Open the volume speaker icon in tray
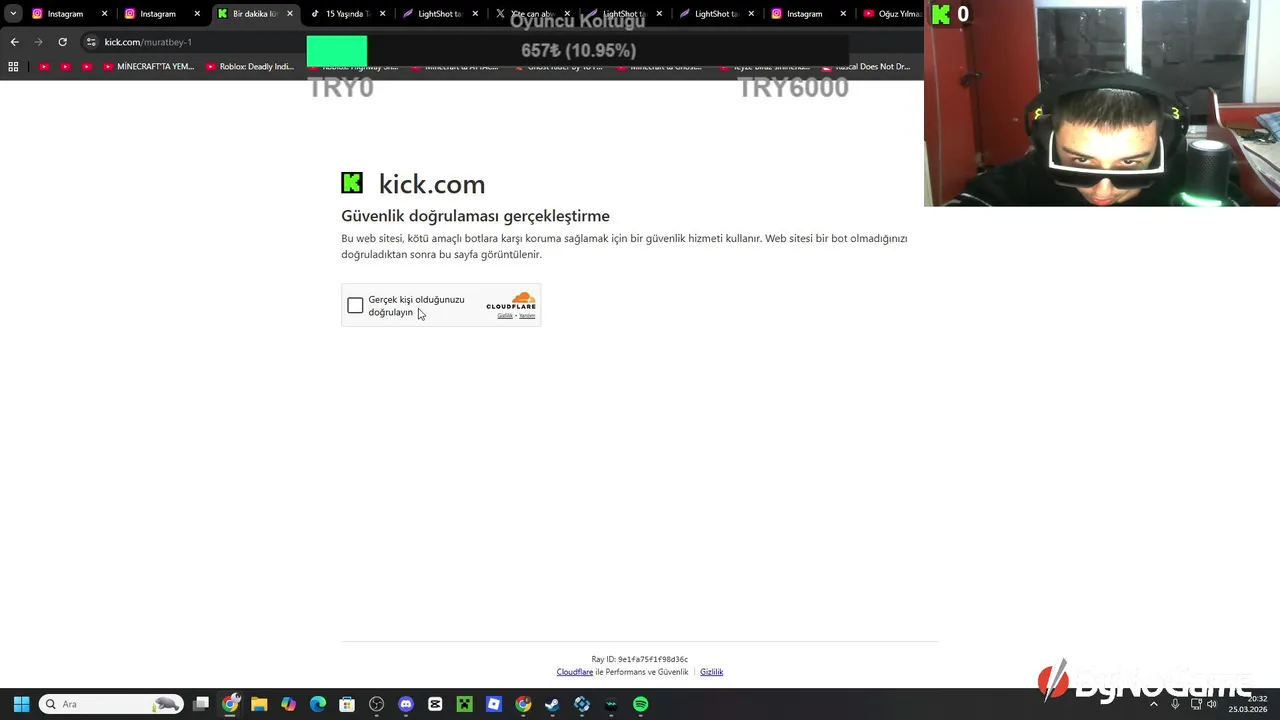Screen dimensions: 1280x720 click(1212, 704)
